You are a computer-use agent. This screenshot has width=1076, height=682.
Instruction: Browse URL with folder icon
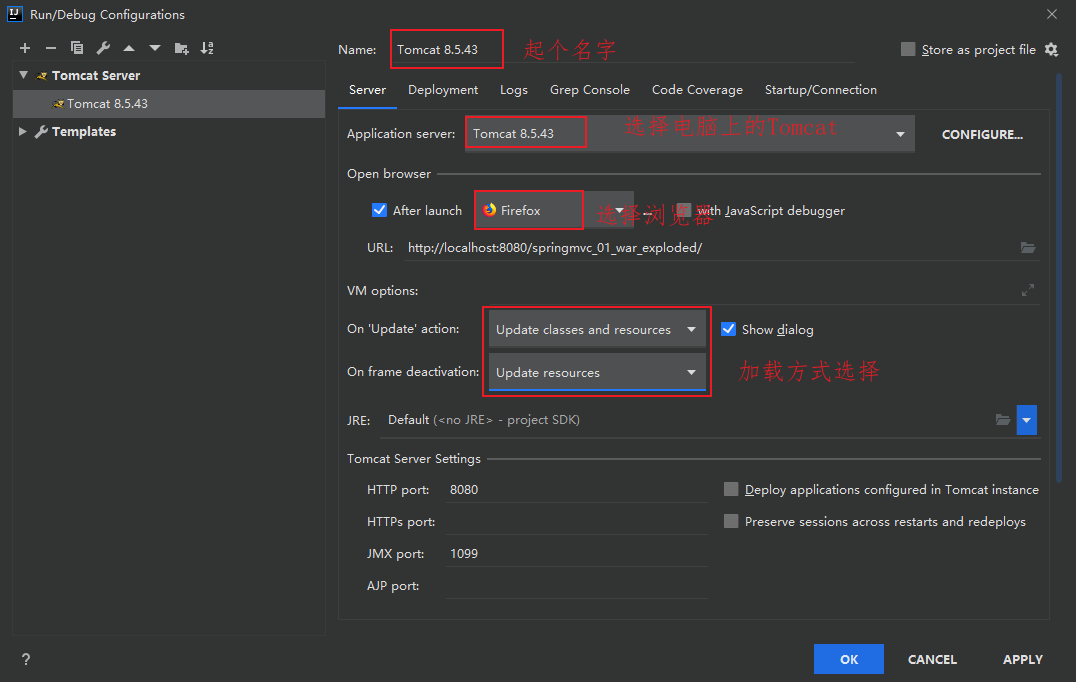[x=1027, y=248]
